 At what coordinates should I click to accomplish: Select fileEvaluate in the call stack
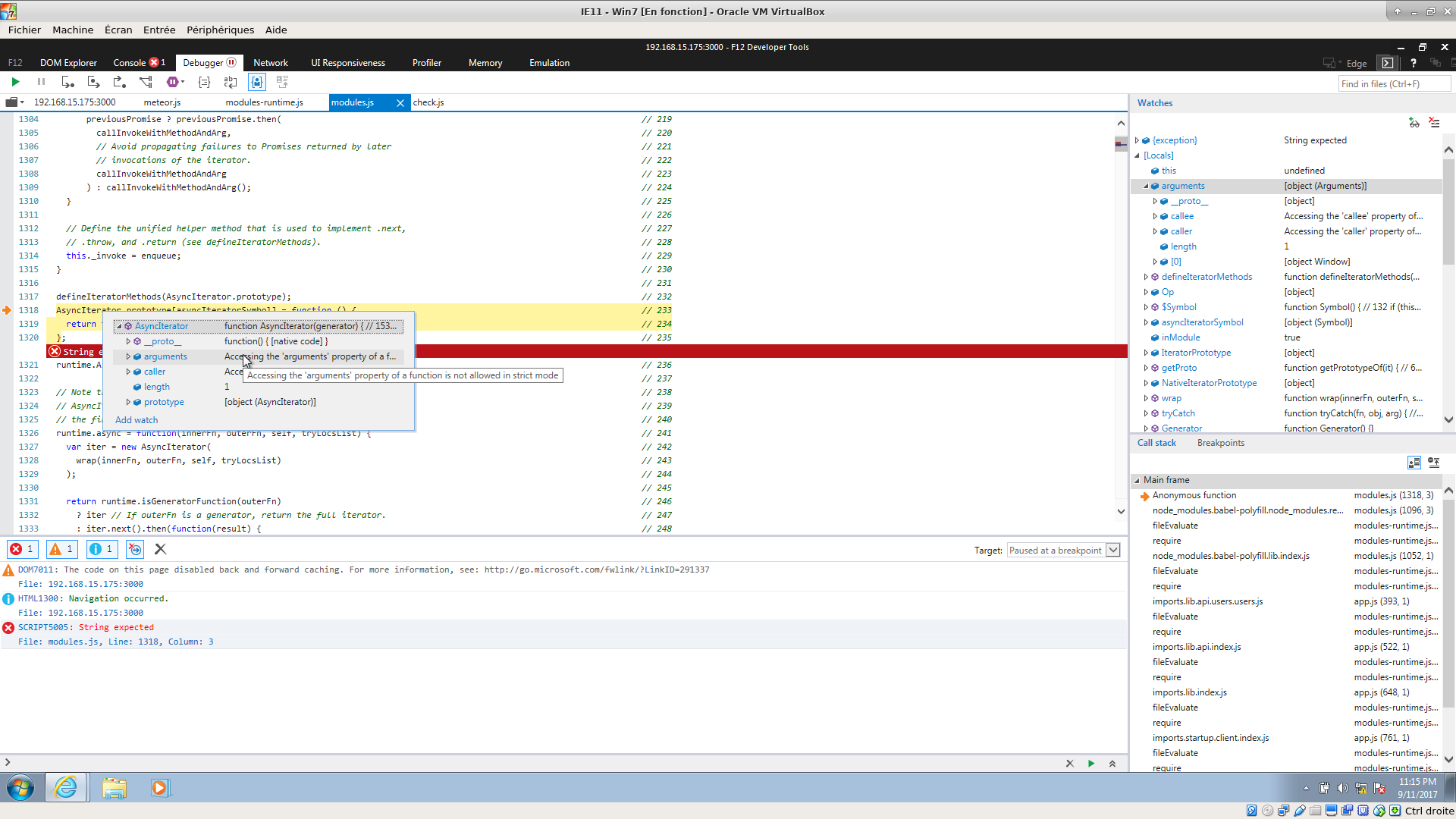1175,526
